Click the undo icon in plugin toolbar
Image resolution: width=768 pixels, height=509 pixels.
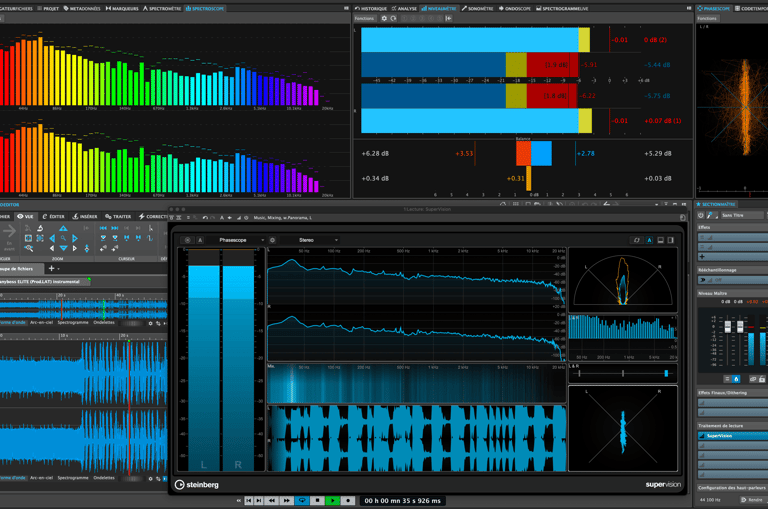[x=205, y=218]
